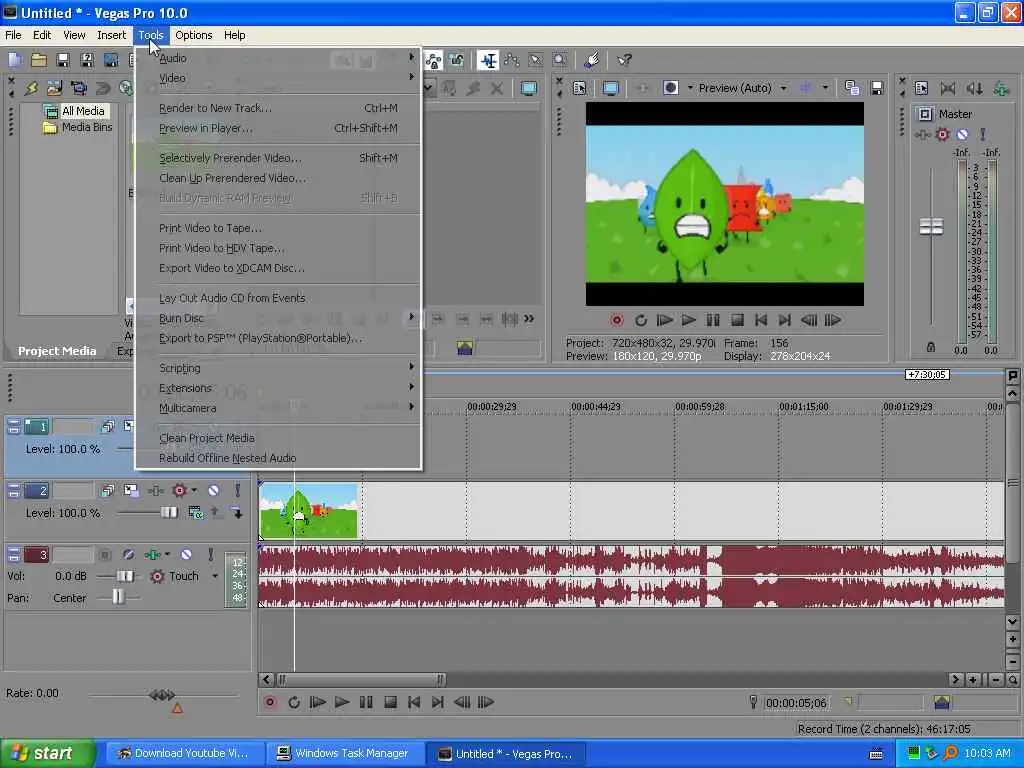
Task: Click timeline horizontal scrollbar thumb
Action: [x=362, y=680]
